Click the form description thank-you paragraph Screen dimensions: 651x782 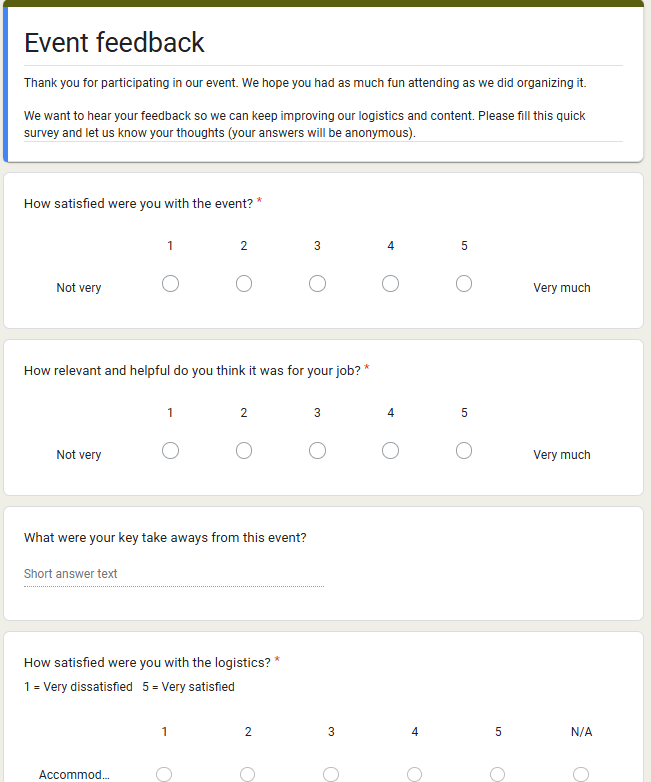click(305, 82)
